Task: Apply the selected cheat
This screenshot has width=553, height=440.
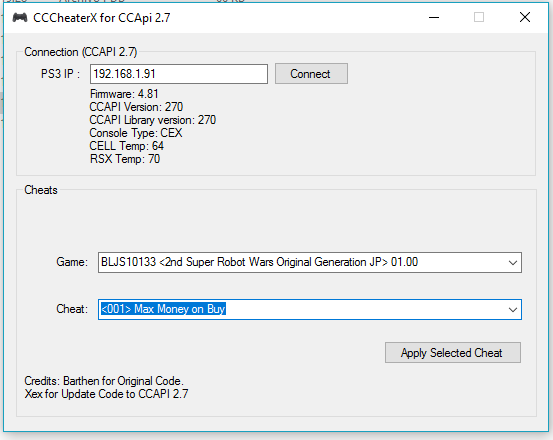Action: (452, 353)
